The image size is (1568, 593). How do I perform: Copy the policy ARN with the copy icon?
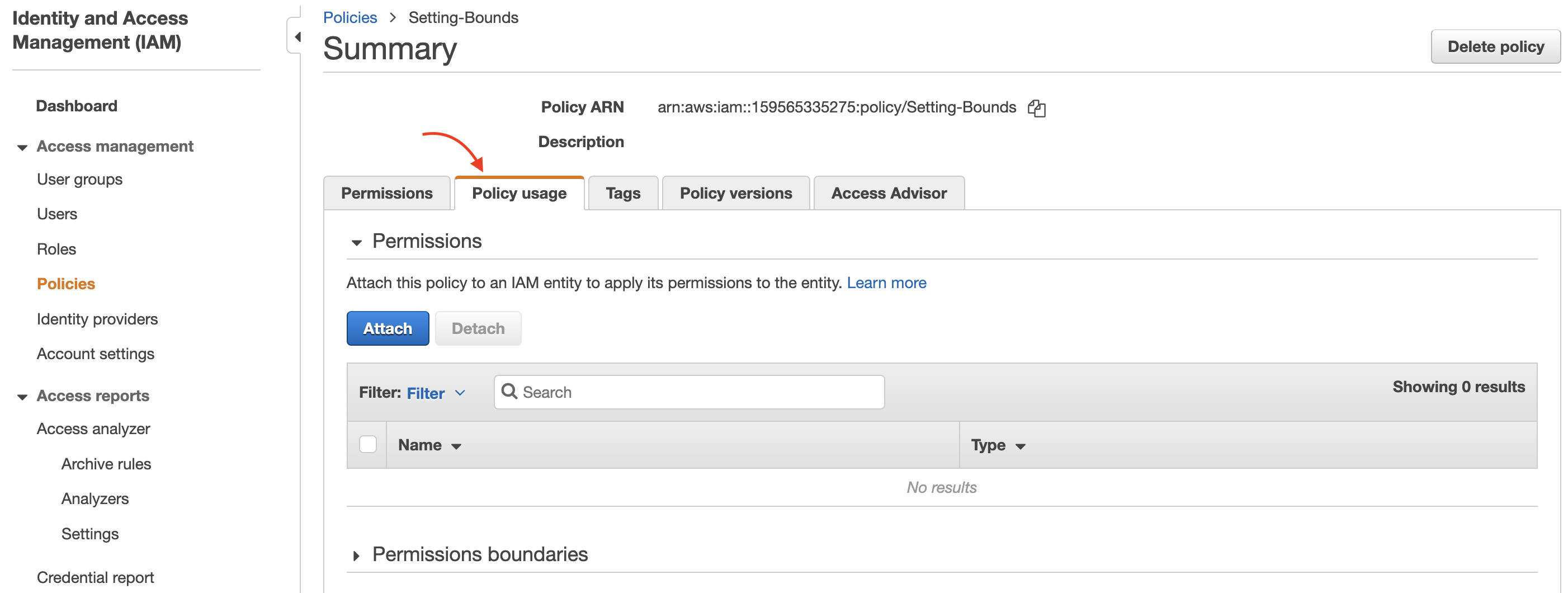pos(1036,109)
